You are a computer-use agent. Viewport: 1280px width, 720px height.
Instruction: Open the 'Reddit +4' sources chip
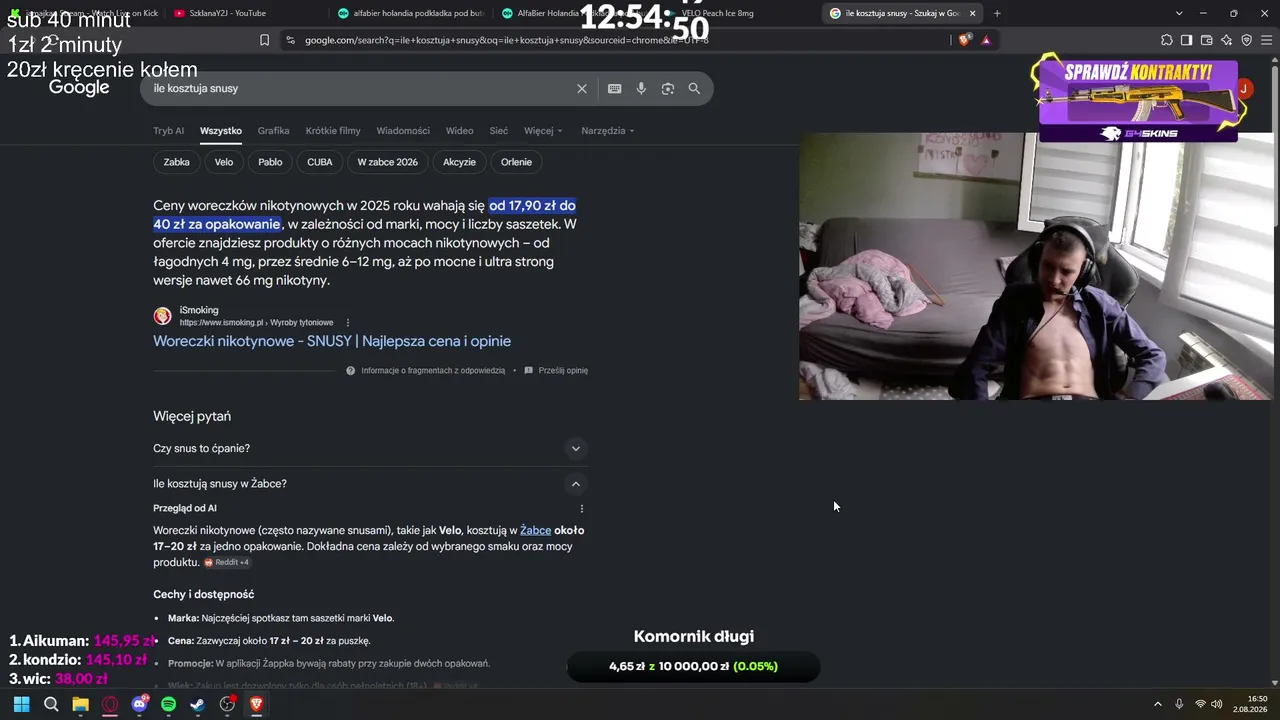[x=226, y=563]
